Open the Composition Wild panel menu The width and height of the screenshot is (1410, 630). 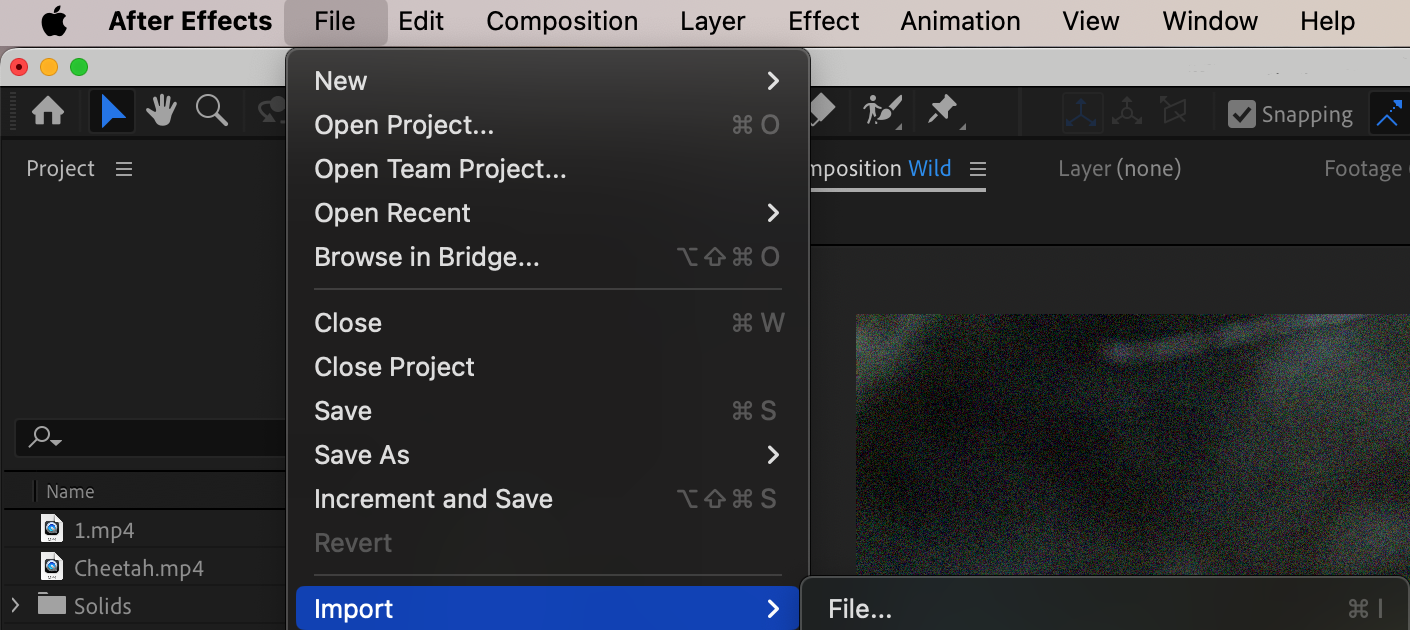978,169
